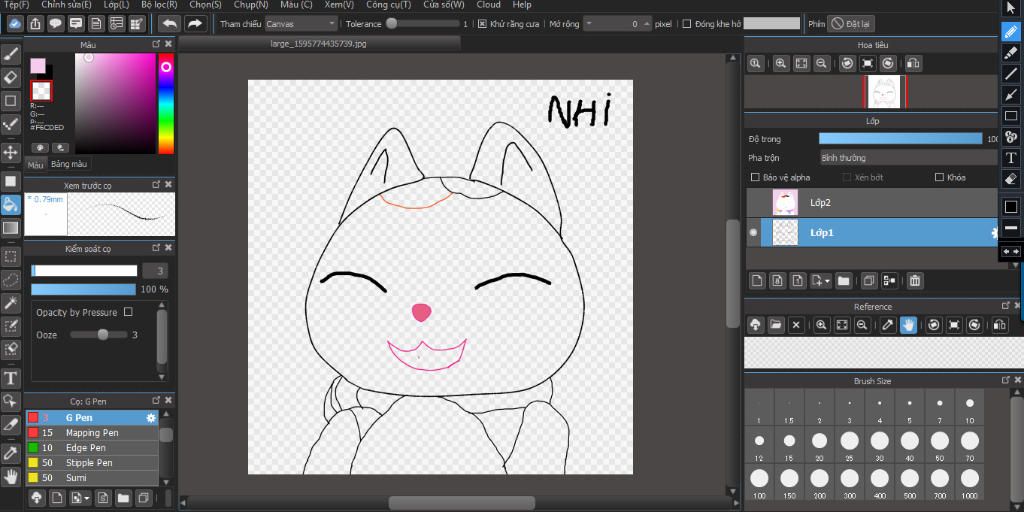This screenshot has width=1024, height=512.
Task: Open the Tham chiếu Canvas dropdown
Action: (301, 24)
